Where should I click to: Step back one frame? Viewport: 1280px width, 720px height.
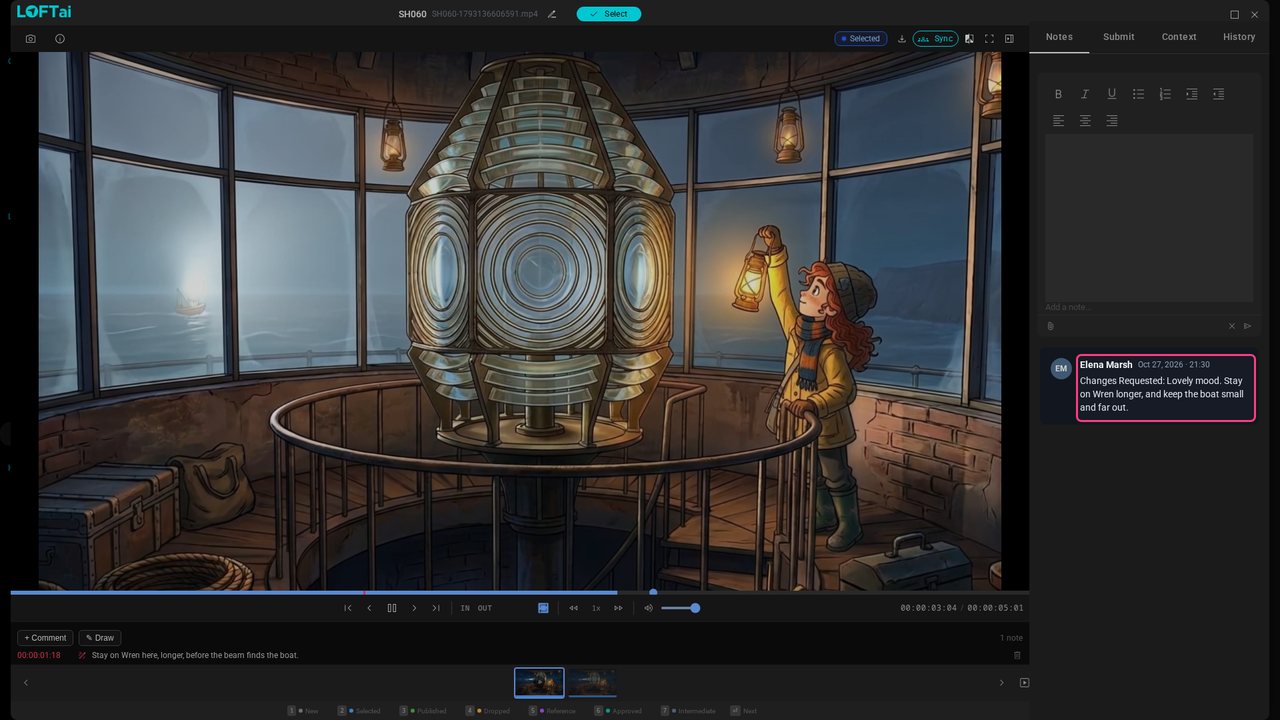click(x=369, y=608)
